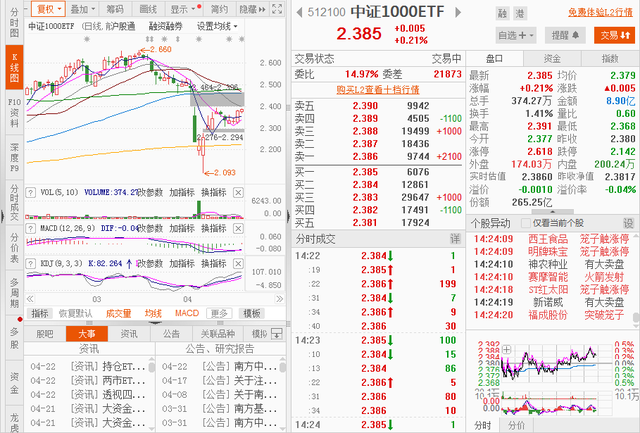Open the 自选+ watchlist dropdown
The width and height of the screenshot is (640, 433).
(x=516, y=36)
